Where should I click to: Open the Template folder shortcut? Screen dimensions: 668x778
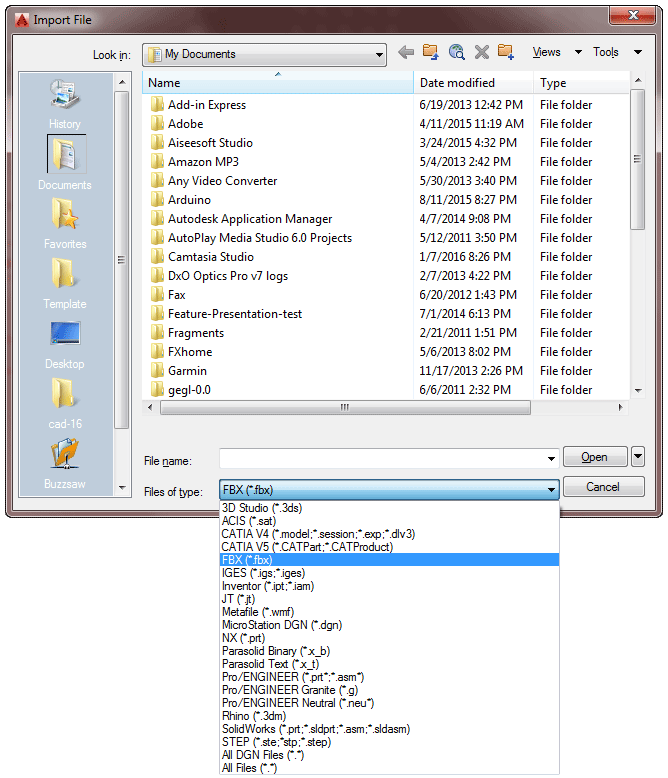(x=65, y=283)
